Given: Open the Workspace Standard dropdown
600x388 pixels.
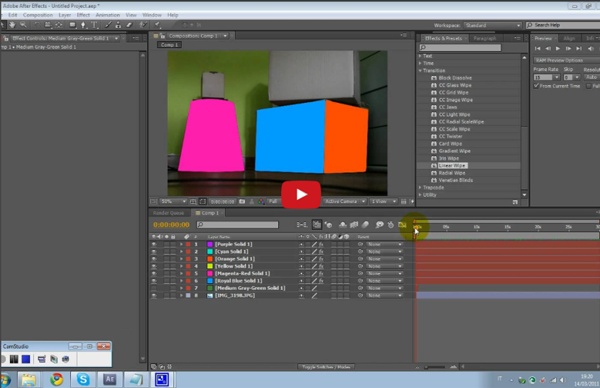Looking at the screenshot, I should click(x=493, y=25).
